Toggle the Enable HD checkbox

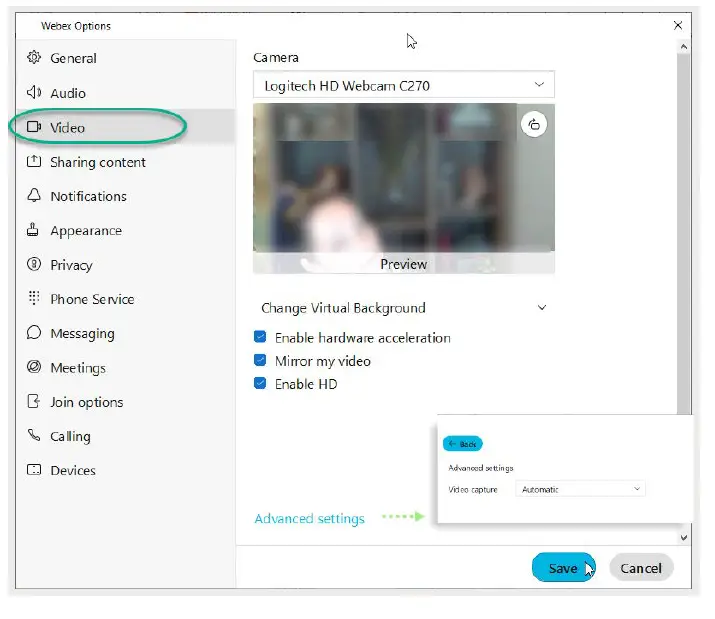(x=260, y=383)
